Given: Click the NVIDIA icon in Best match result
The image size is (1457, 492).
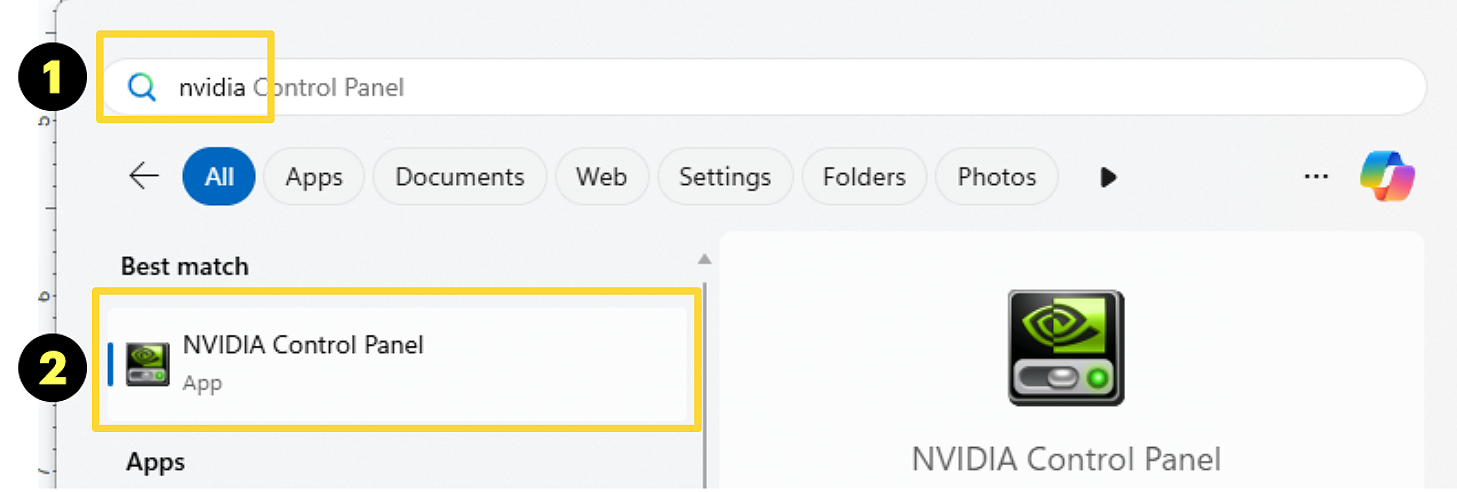Looking at the screenshot, I should click(147, 363).
